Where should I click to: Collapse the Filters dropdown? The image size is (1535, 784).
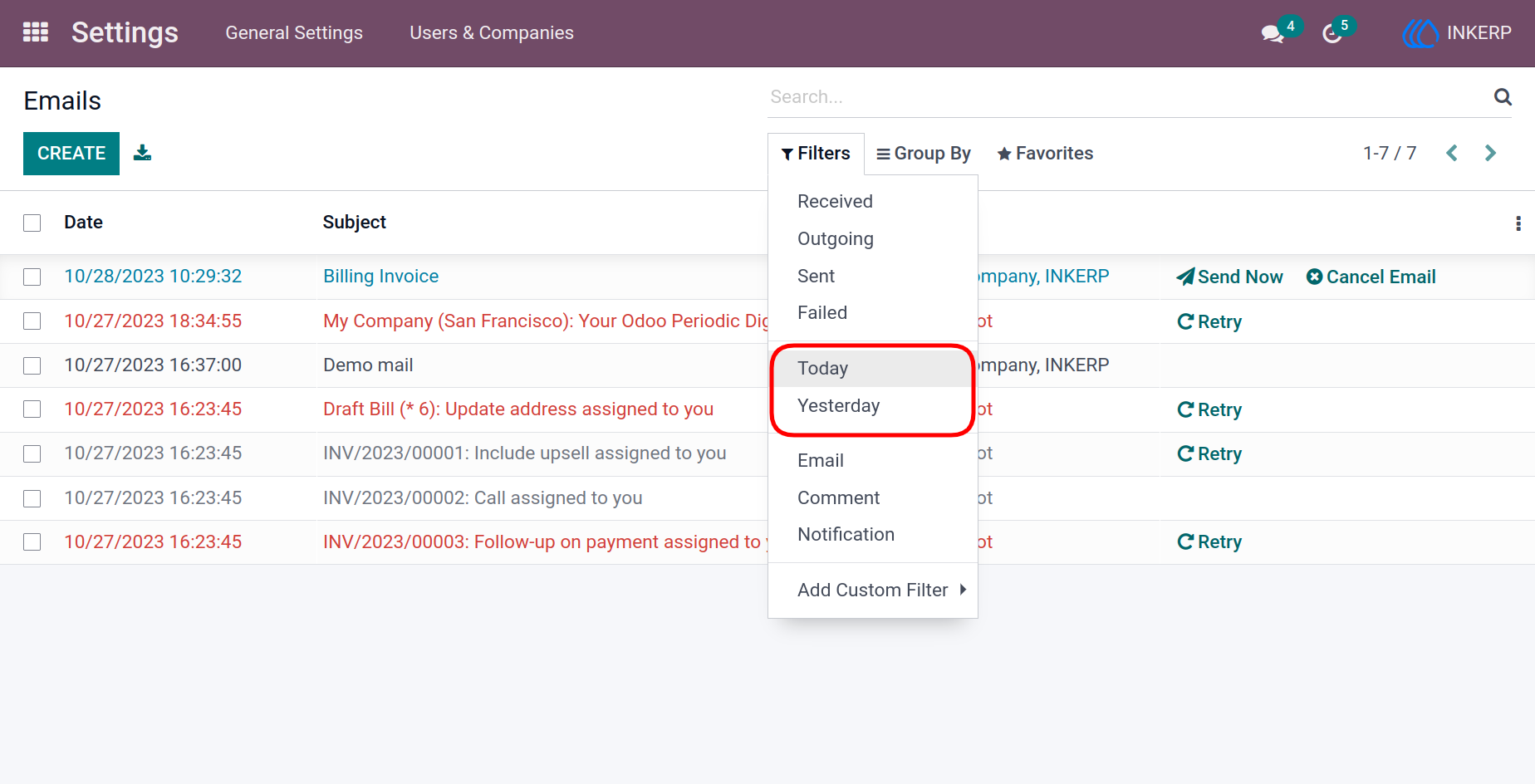pyautogui.click(x=816, y=154)
